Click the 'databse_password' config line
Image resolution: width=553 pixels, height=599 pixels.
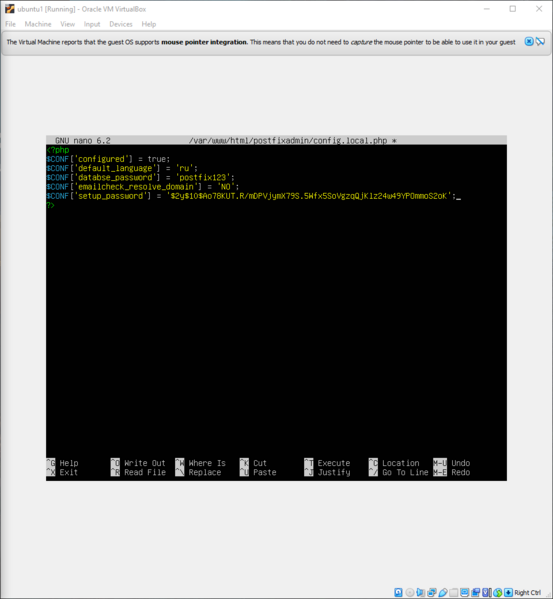coord(140,177)
